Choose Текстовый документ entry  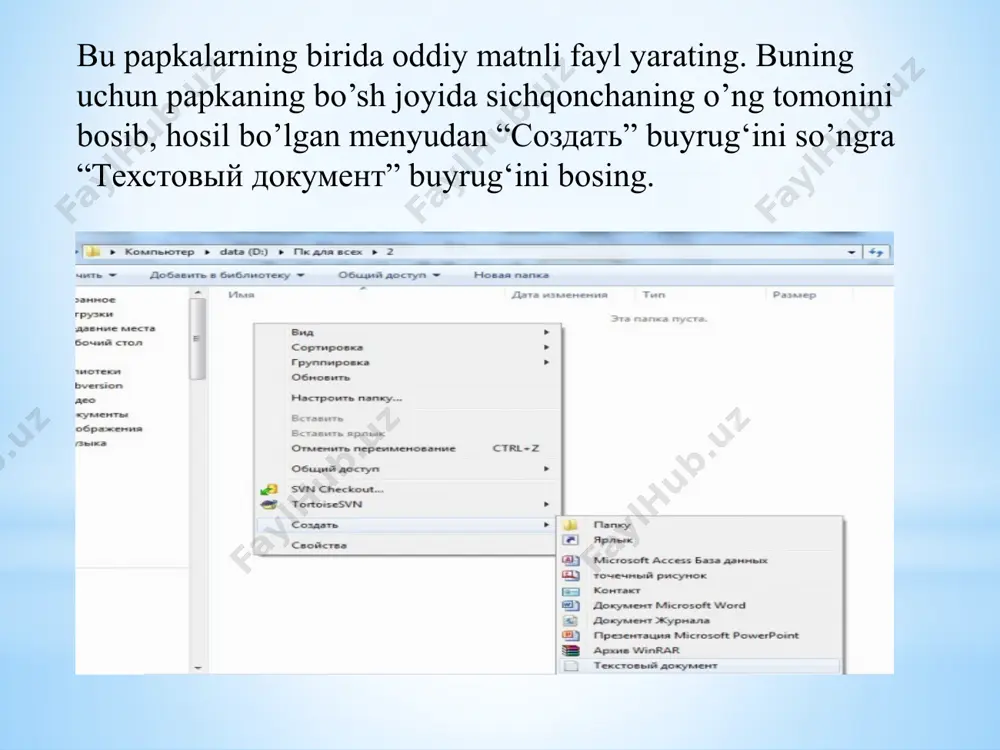click(700, 666)
